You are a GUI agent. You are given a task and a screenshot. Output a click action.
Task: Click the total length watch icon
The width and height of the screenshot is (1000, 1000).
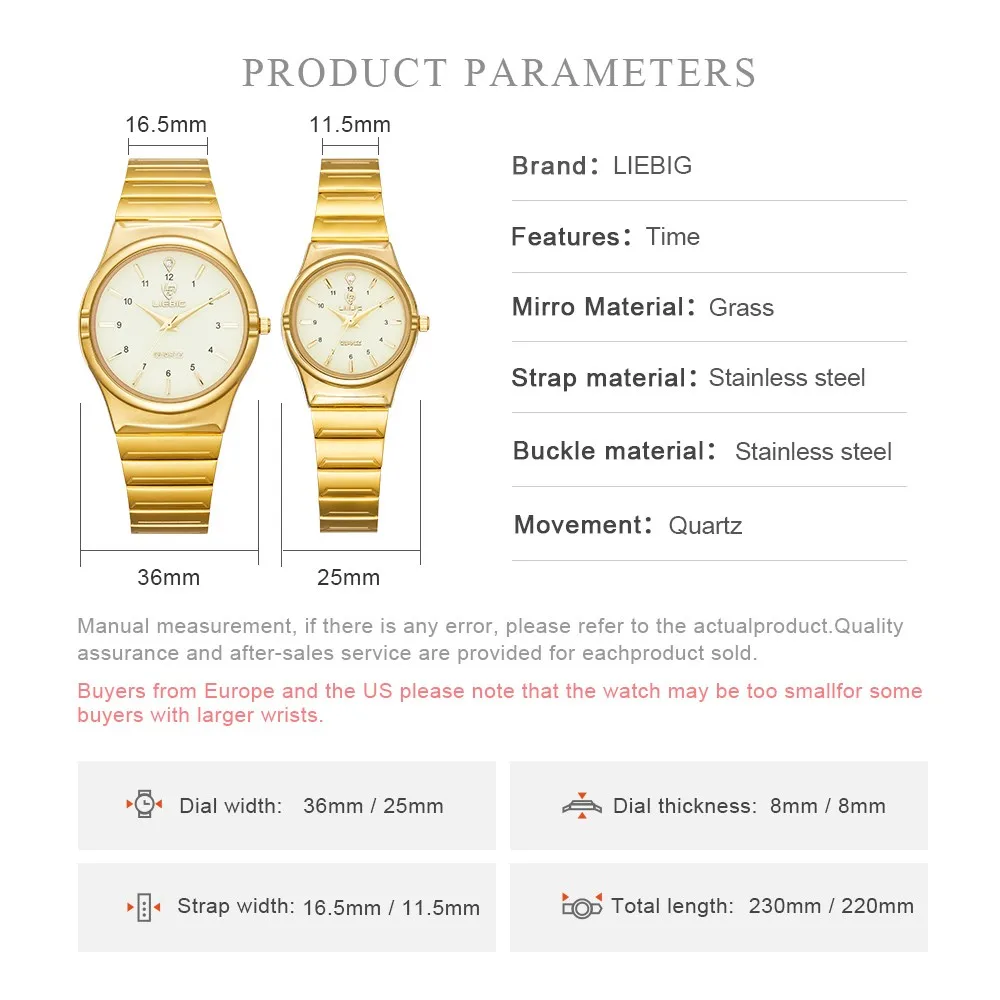[581, 906]
